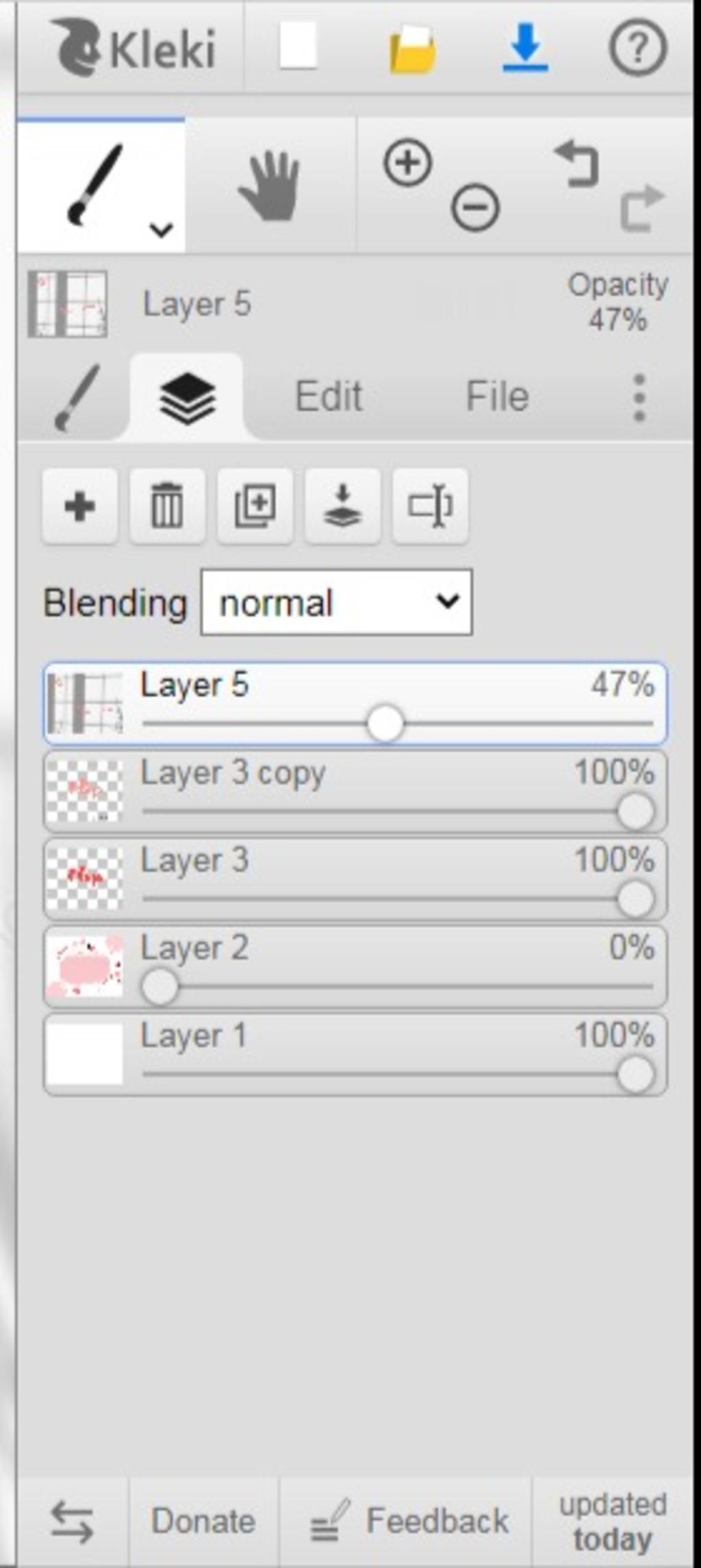The image size is (701, 1568).
Task: Select the Brush tool
Action: click(101, 185)
